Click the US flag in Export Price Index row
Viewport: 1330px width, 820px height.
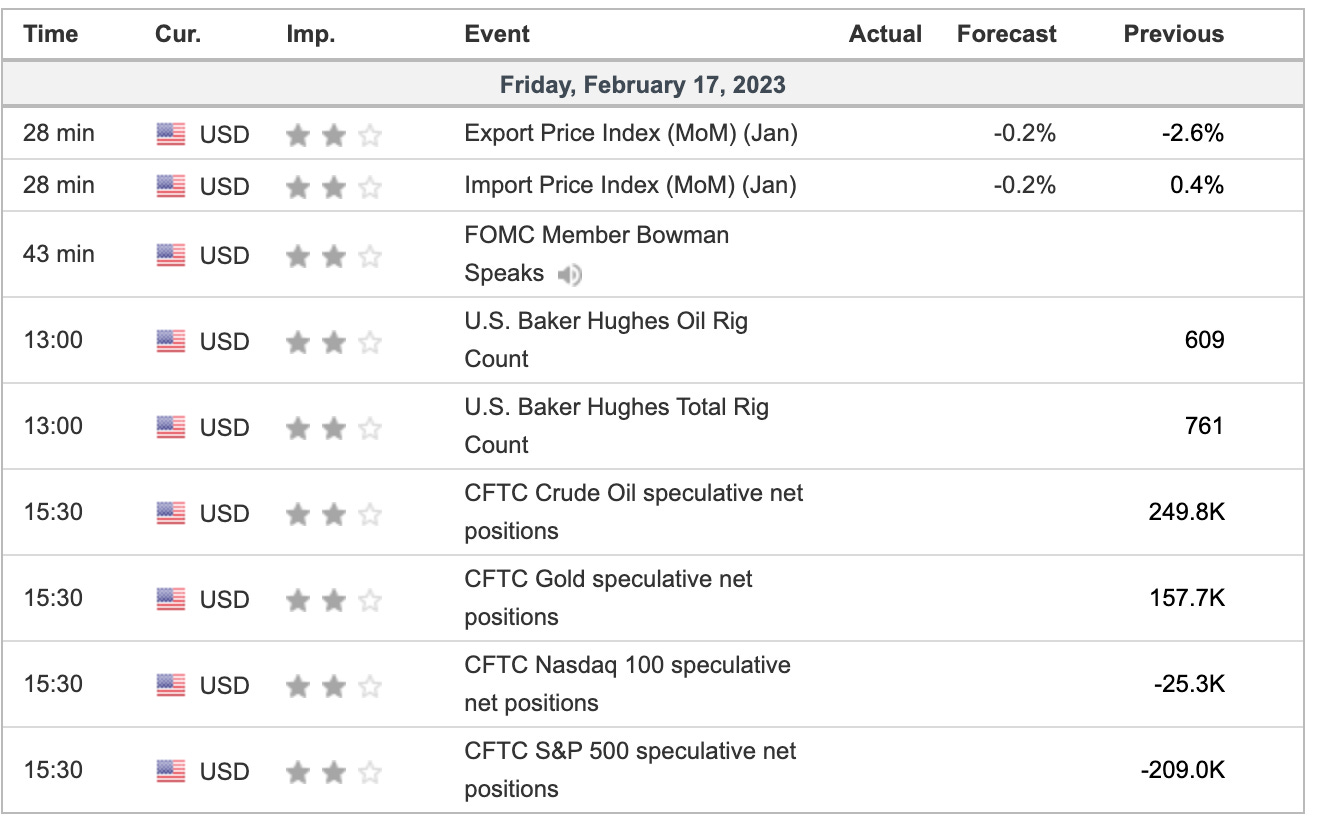171,134
